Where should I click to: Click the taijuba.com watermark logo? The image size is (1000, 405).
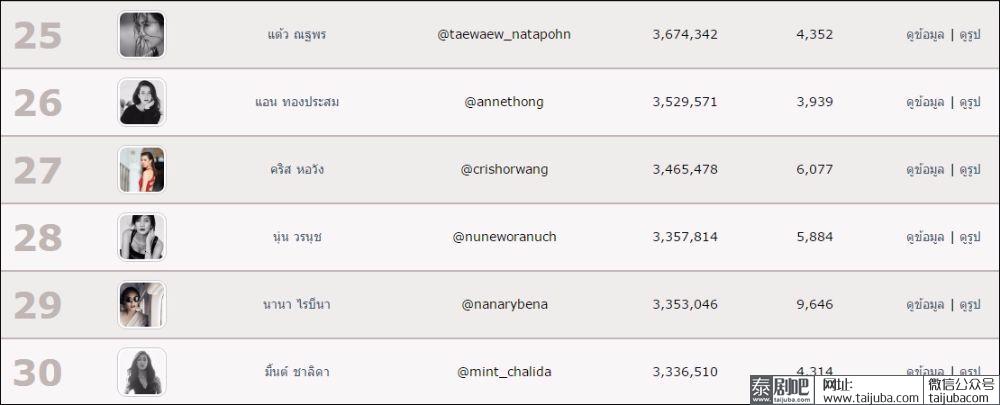(782, 390)
